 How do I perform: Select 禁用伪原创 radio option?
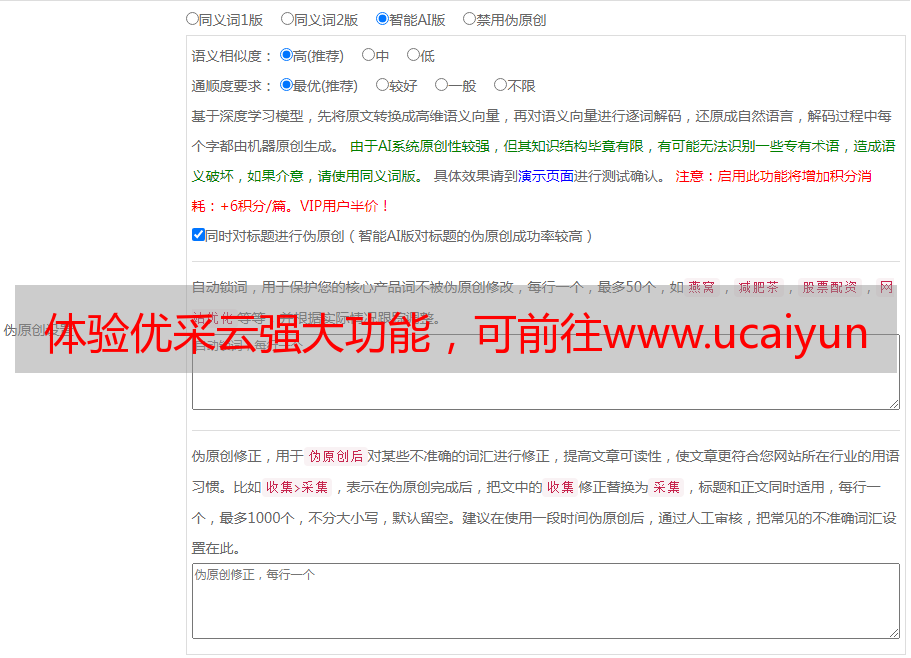[469, 19]
